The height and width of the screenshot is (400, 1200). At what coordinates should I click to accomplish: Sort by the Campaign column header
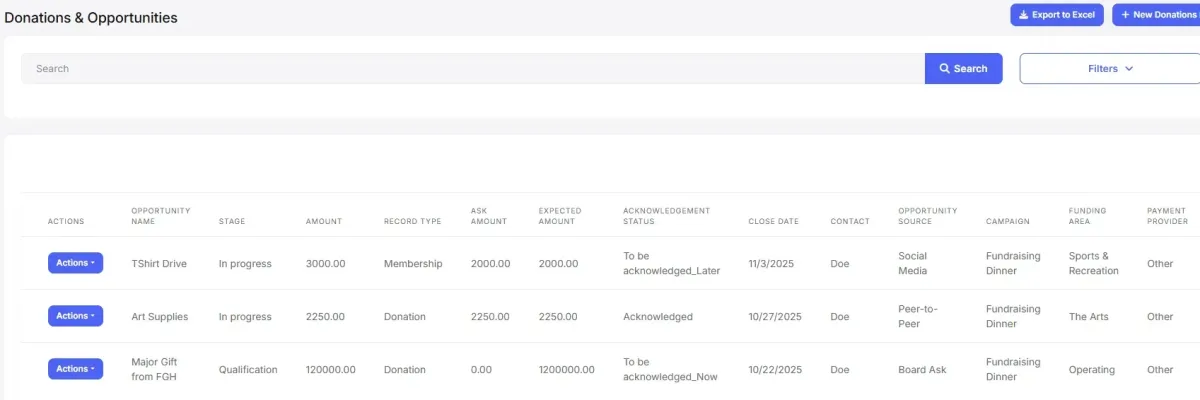(x=1008, y=222)
